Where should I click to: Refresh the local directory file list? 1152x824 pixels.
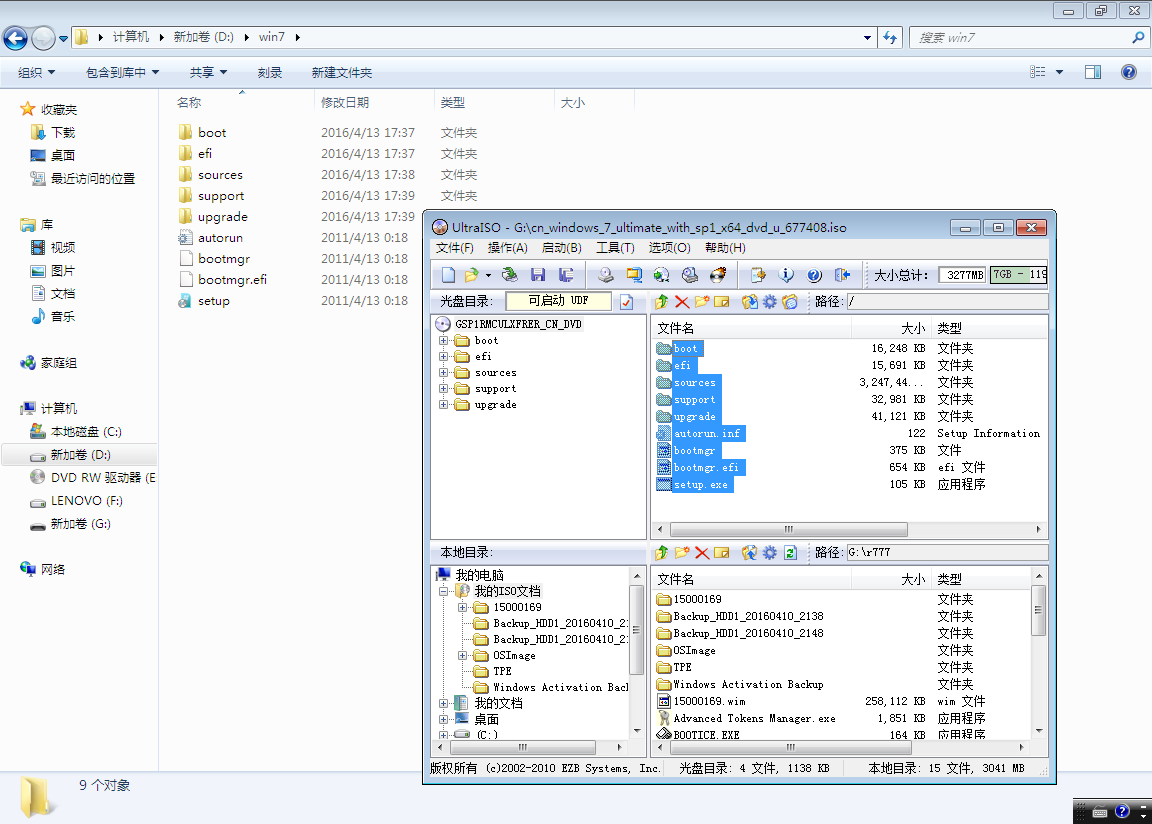[791, 553]
